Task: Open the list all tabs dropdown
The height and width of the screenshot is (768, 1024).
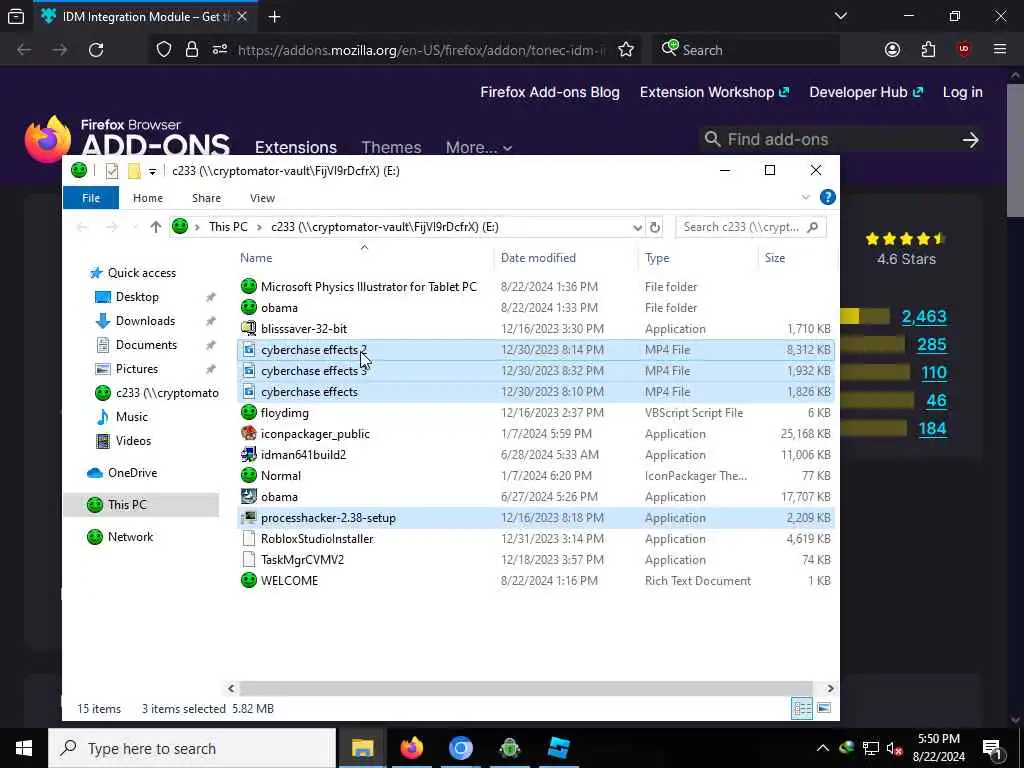Action: click(x=841, y=16)
